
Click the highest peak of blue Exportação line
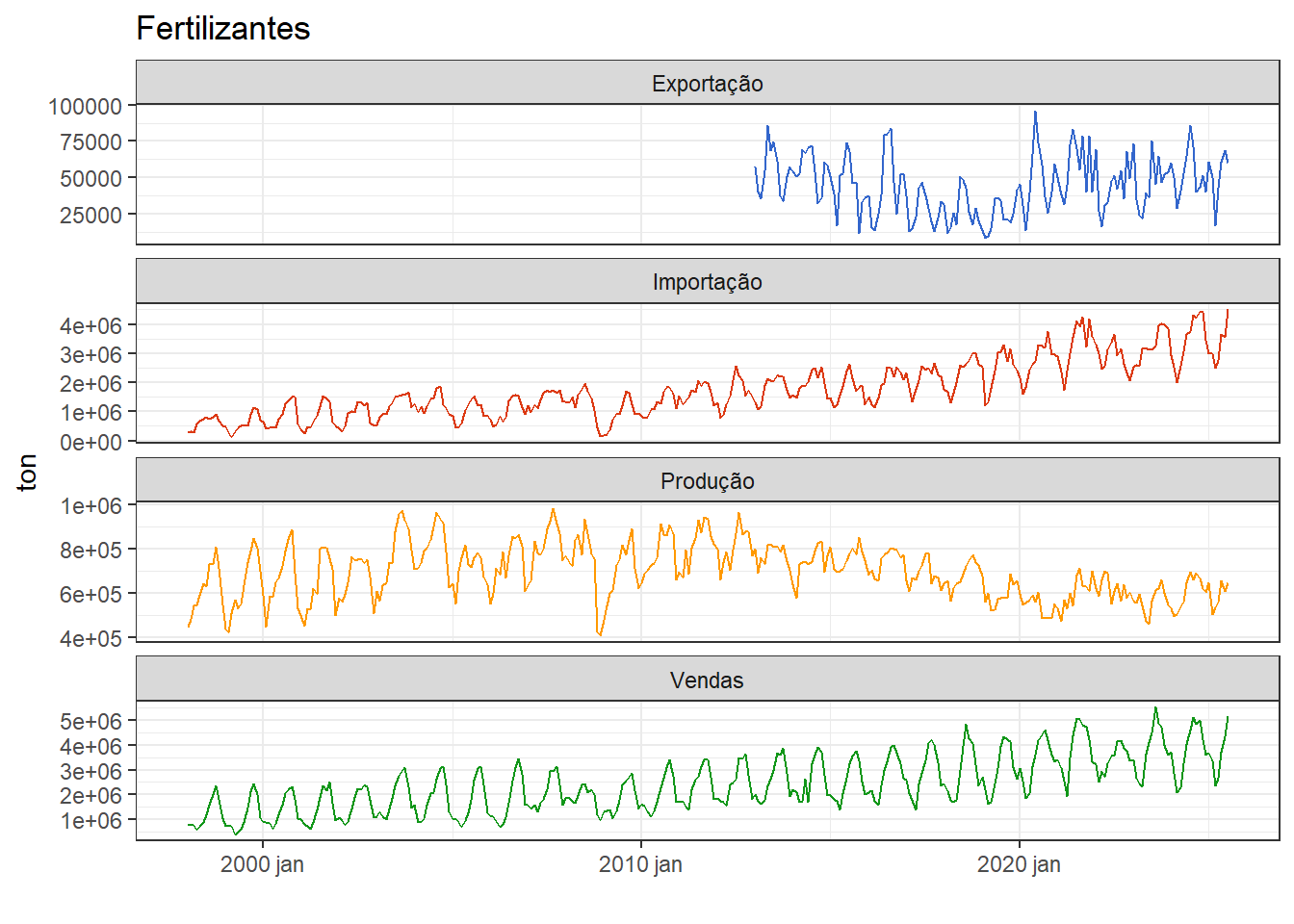click(x=1035, y=113)
